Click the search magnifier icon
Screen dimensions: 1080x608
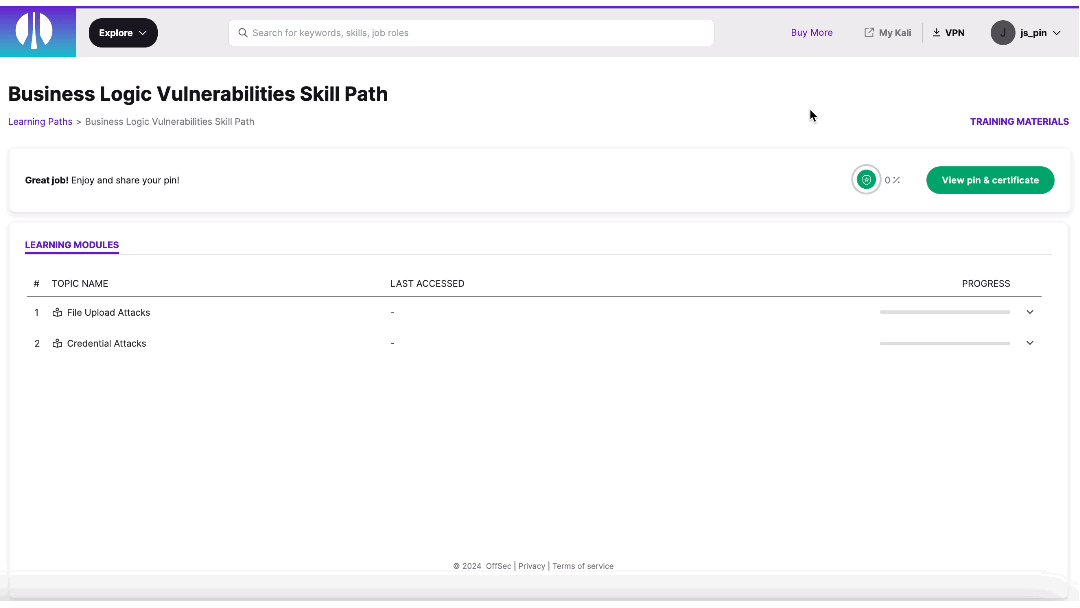click(242, 32)
